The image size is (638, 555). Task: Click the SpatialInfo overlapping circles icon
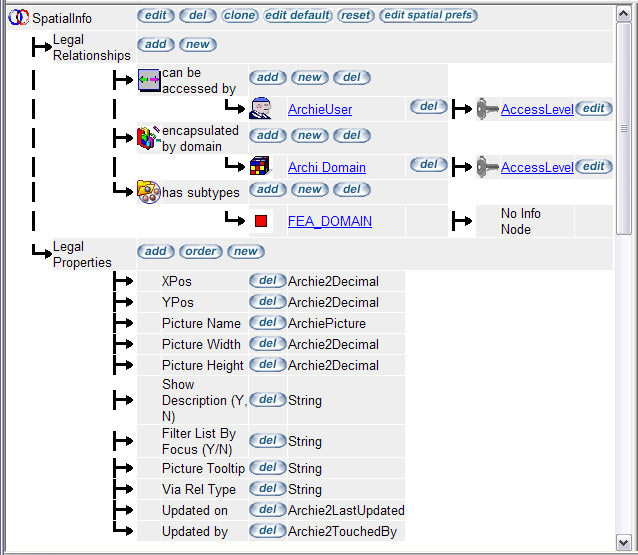coord(17,19)
